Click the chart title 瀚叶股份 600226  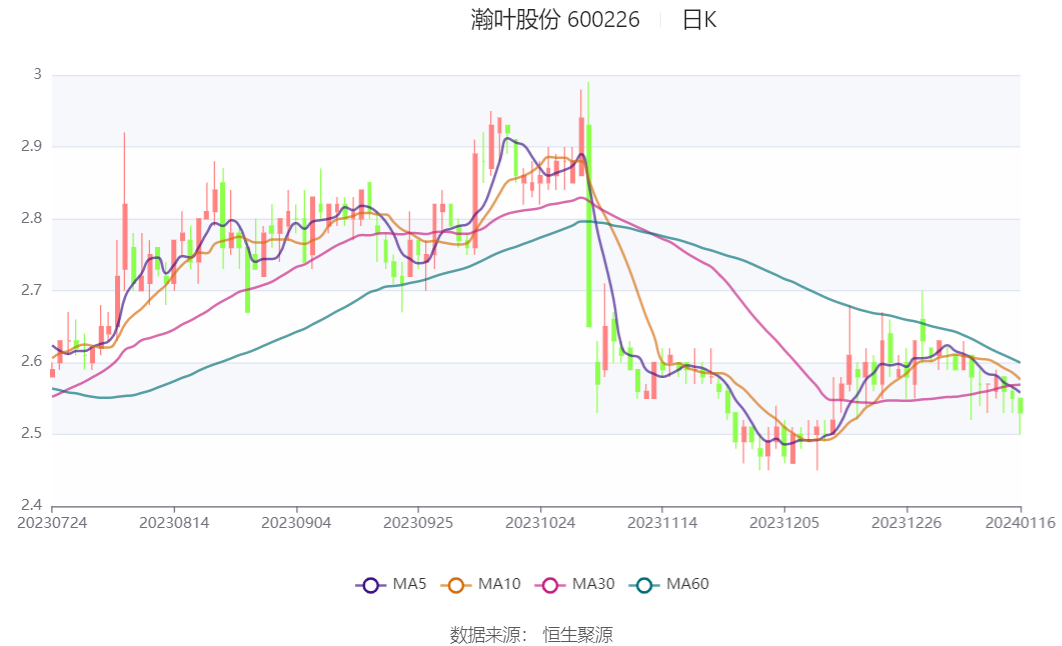point(555,20)
